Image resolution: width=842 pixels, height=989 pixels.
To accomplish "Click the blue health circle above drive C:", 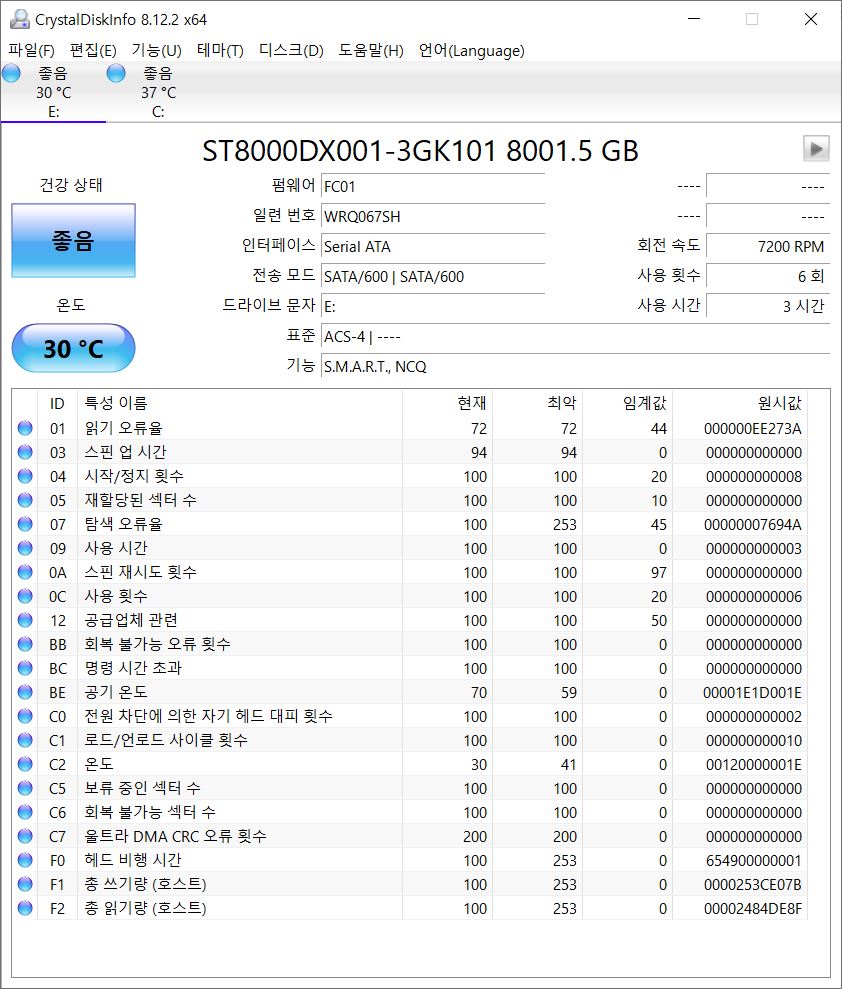I will click(115, 72).
